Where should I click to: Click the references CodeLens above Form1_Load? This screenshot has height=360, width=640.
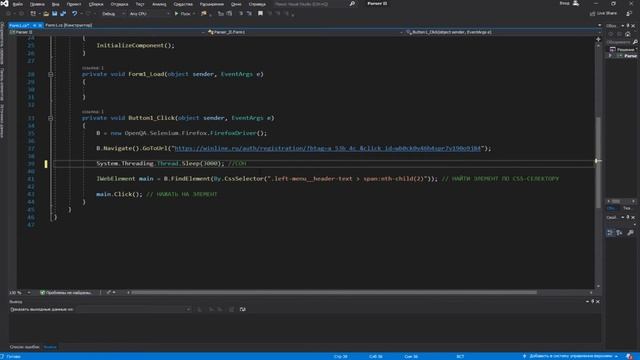click(93, 68)
